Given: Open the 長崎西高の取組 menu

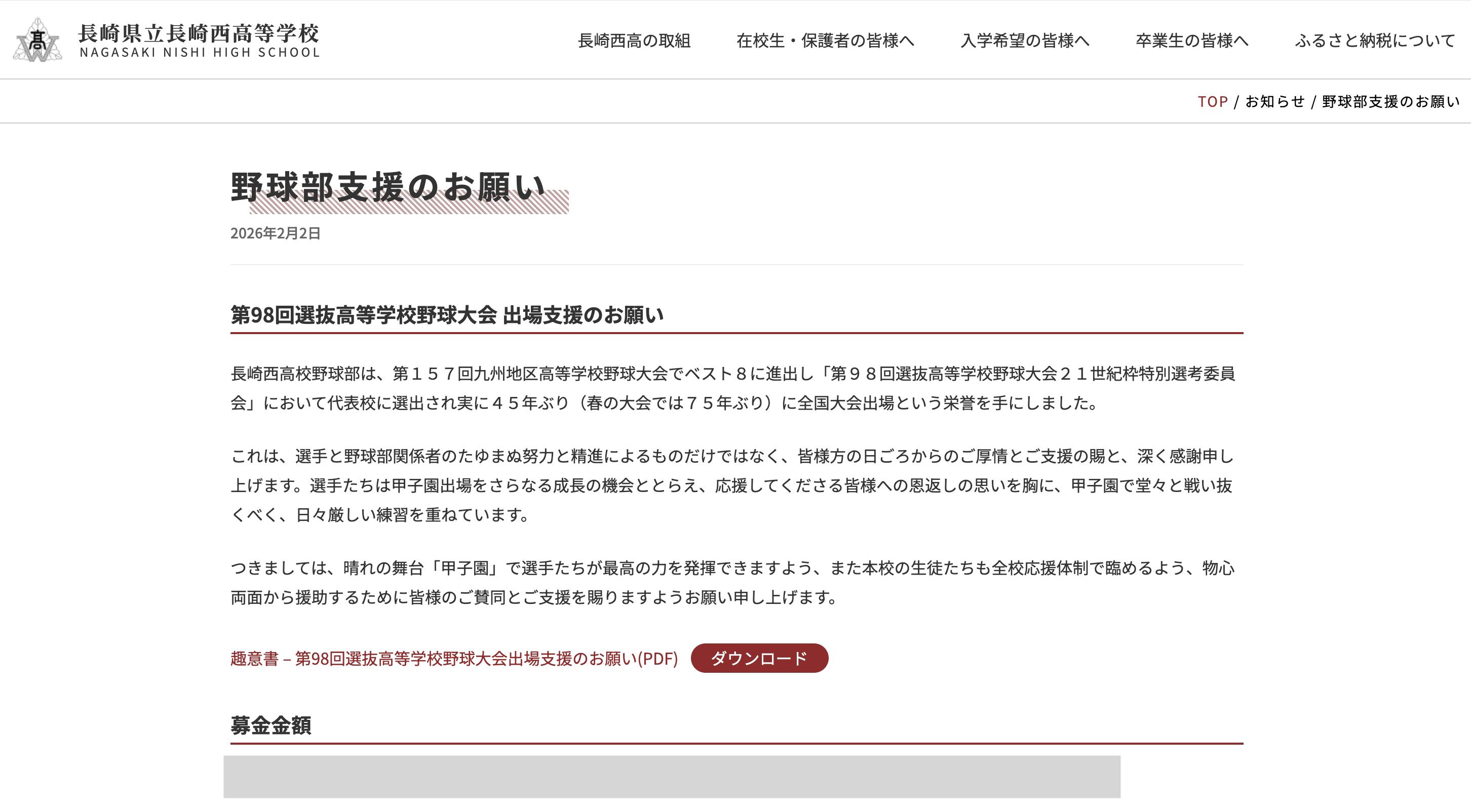Looking at the screenshot, I should click(634, 40).
